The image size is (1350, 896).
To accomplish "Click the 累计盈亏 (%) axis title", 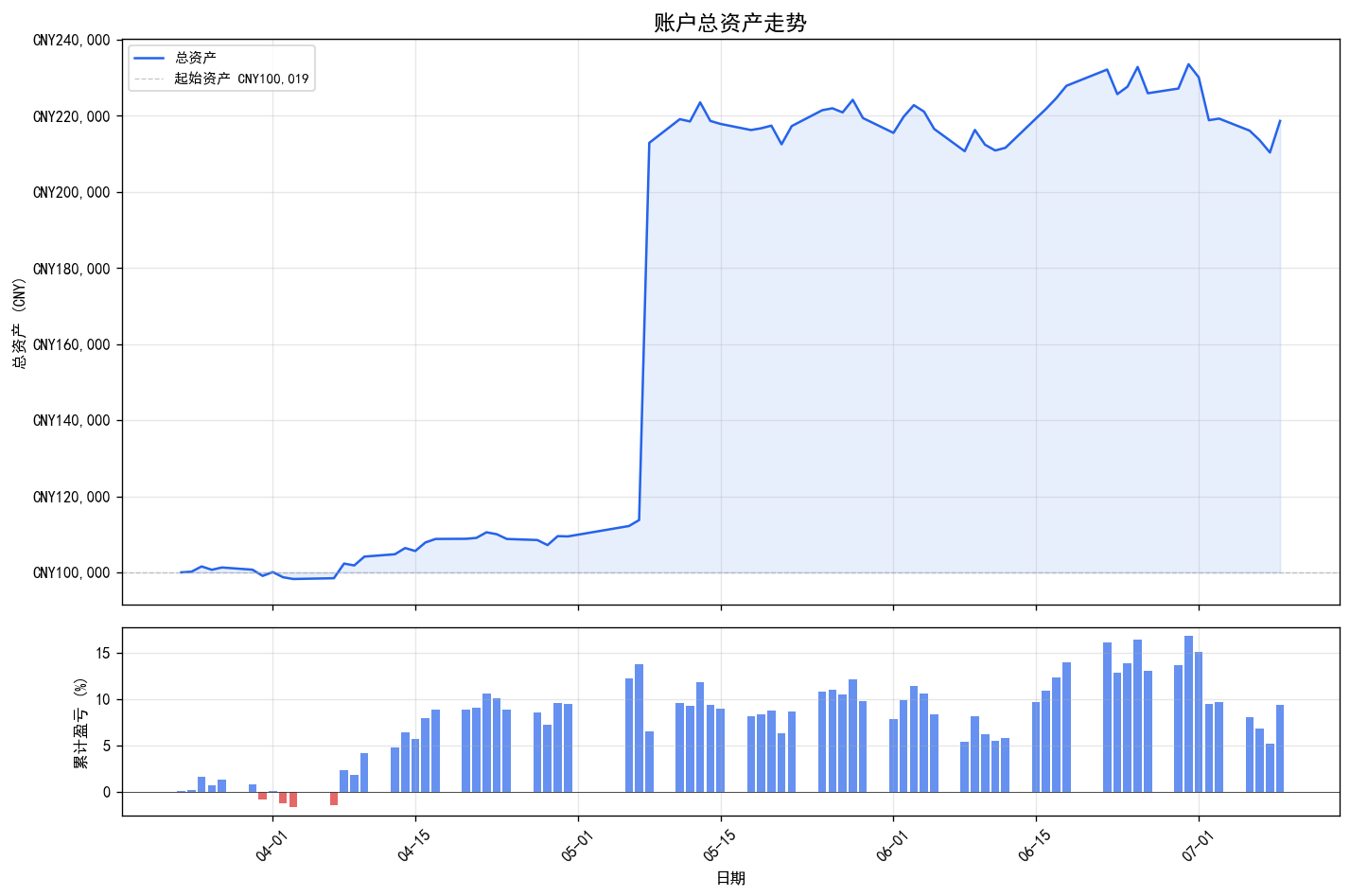I will (x=81, y=722).
